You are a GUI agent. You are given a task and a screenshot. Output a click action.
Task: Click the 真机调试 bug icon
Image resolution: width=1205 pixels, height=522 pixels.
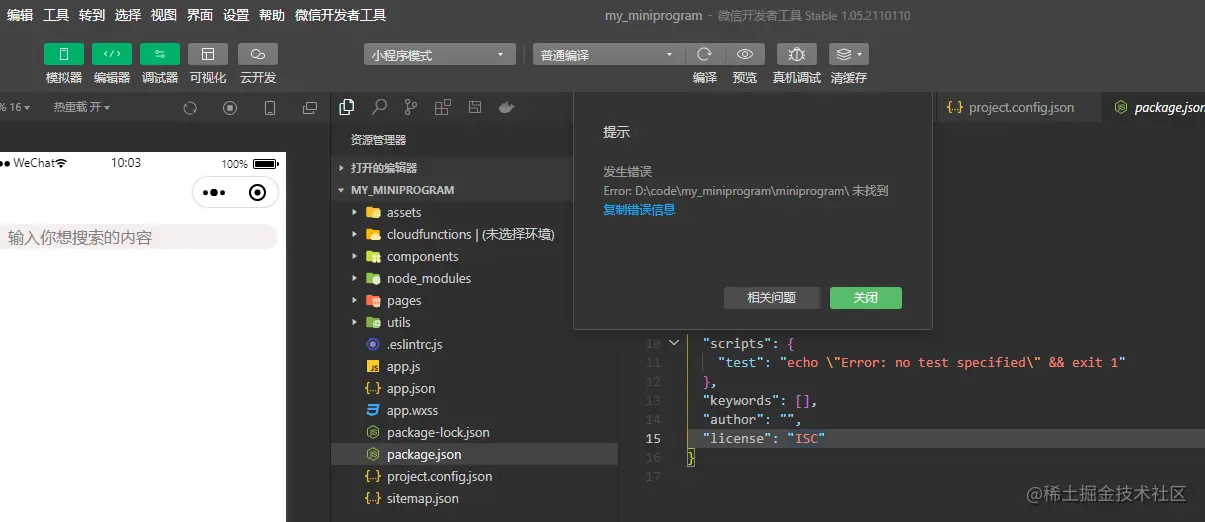click(x=797, y=54)
